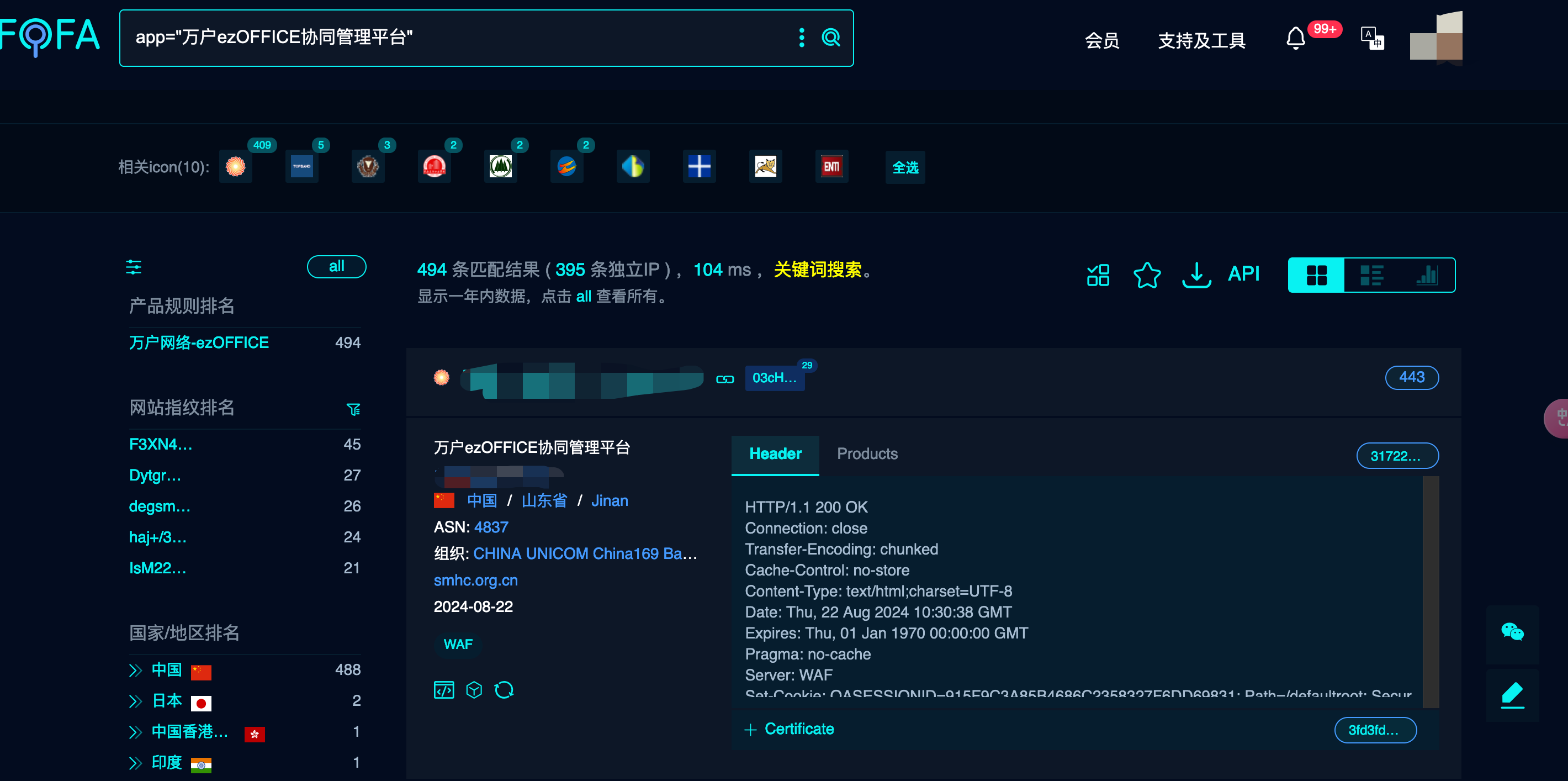Filter by 万户网络-ezOFFICE product

[x=198, y=342]
